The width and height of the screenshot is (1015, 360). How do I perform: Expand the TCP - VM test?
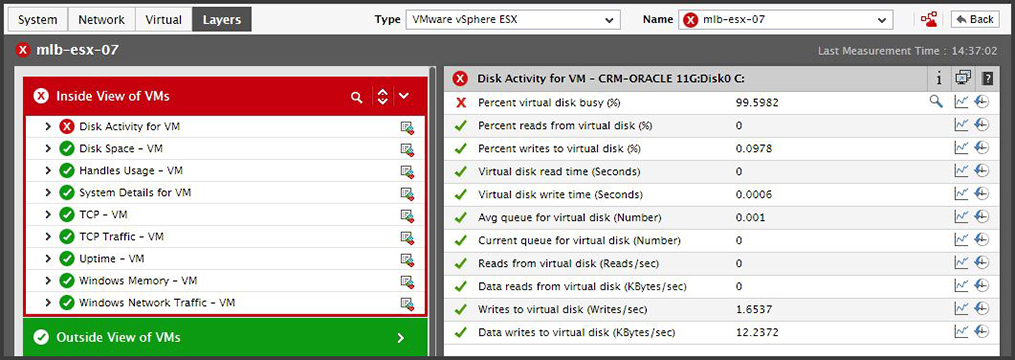point(48,215)
